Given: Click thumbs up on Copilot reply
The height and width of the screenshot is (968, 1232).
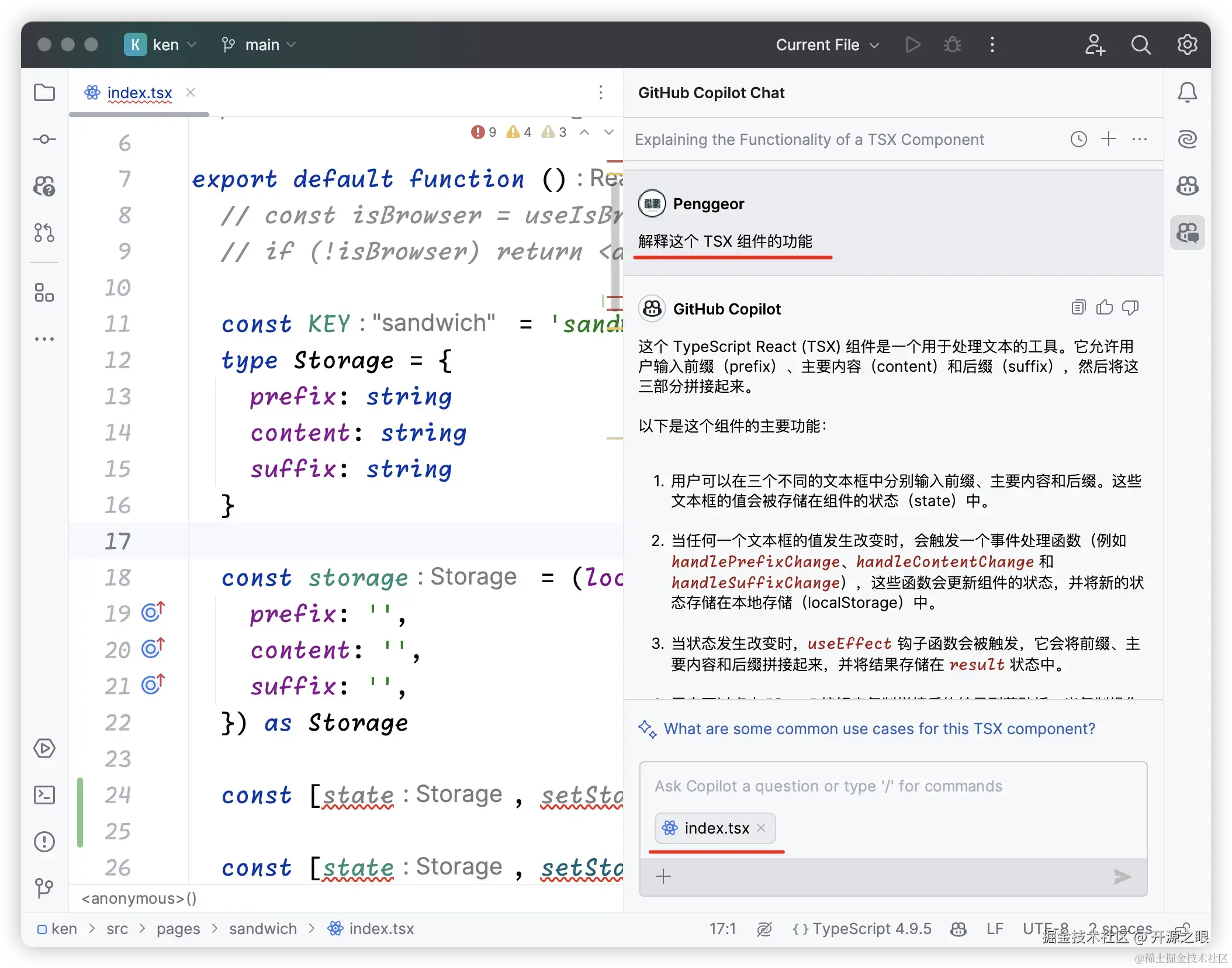Looking at the screenshot, I should click(x=1104, y=307).
